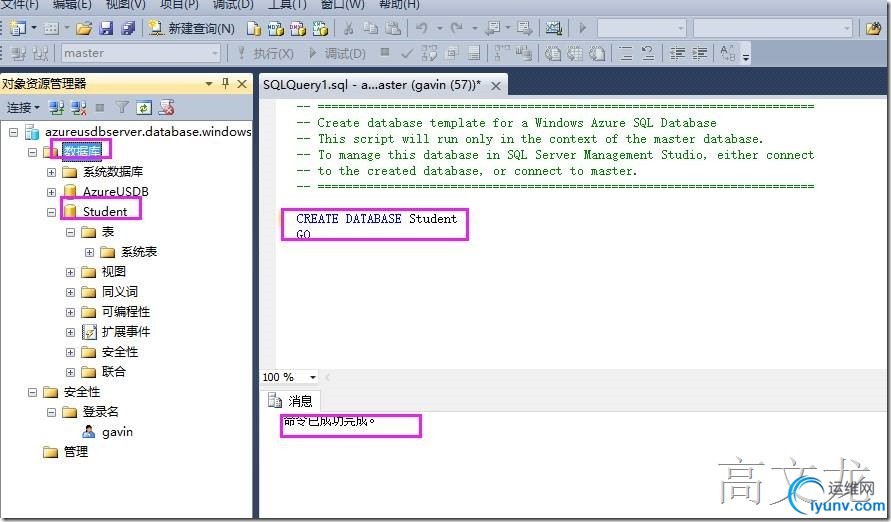Click the Connect Object Explorer icon
This screenshot has height=522, width=891.
pos(56,107)
